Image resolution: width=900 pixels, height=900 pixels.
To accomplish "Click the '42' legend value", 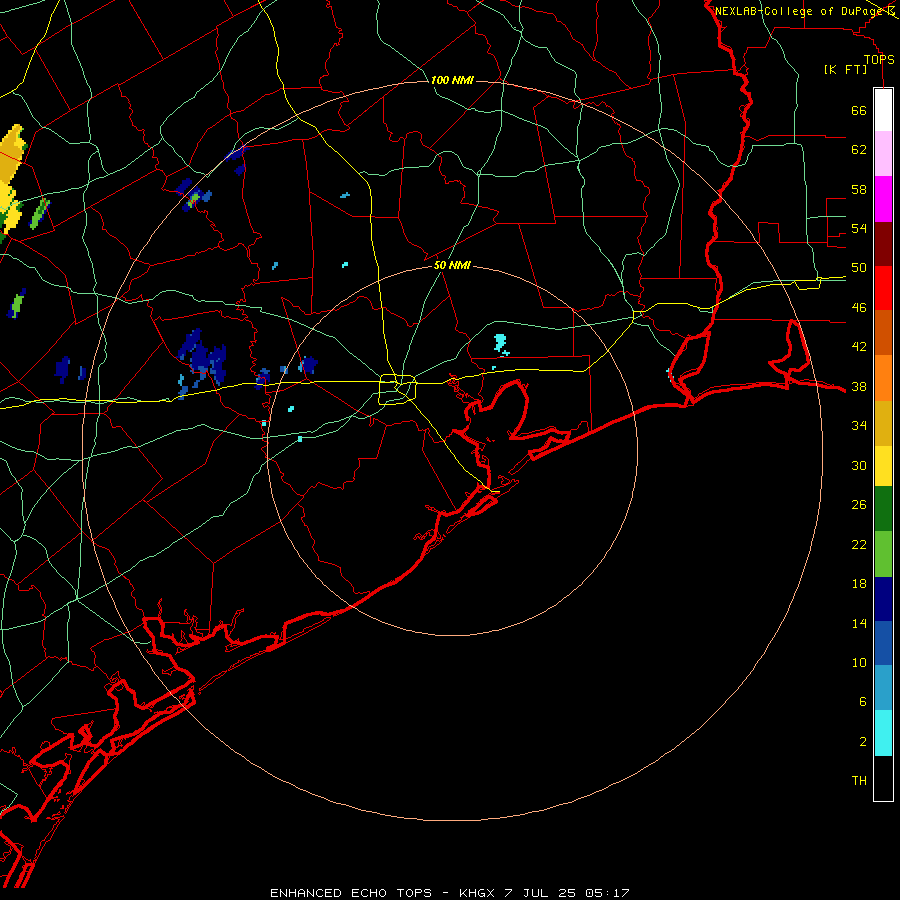I will click(859, 347).
